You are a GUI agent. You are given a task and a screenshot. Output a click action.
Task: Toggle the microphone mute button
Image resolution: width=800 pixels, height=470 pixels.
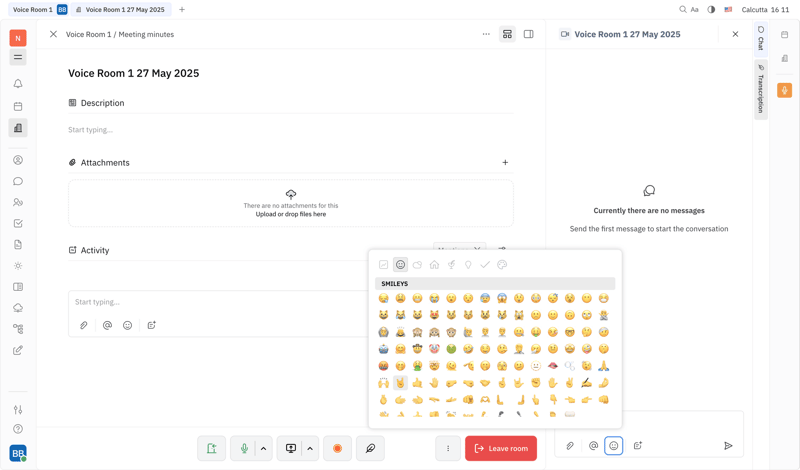pos(244,449)
